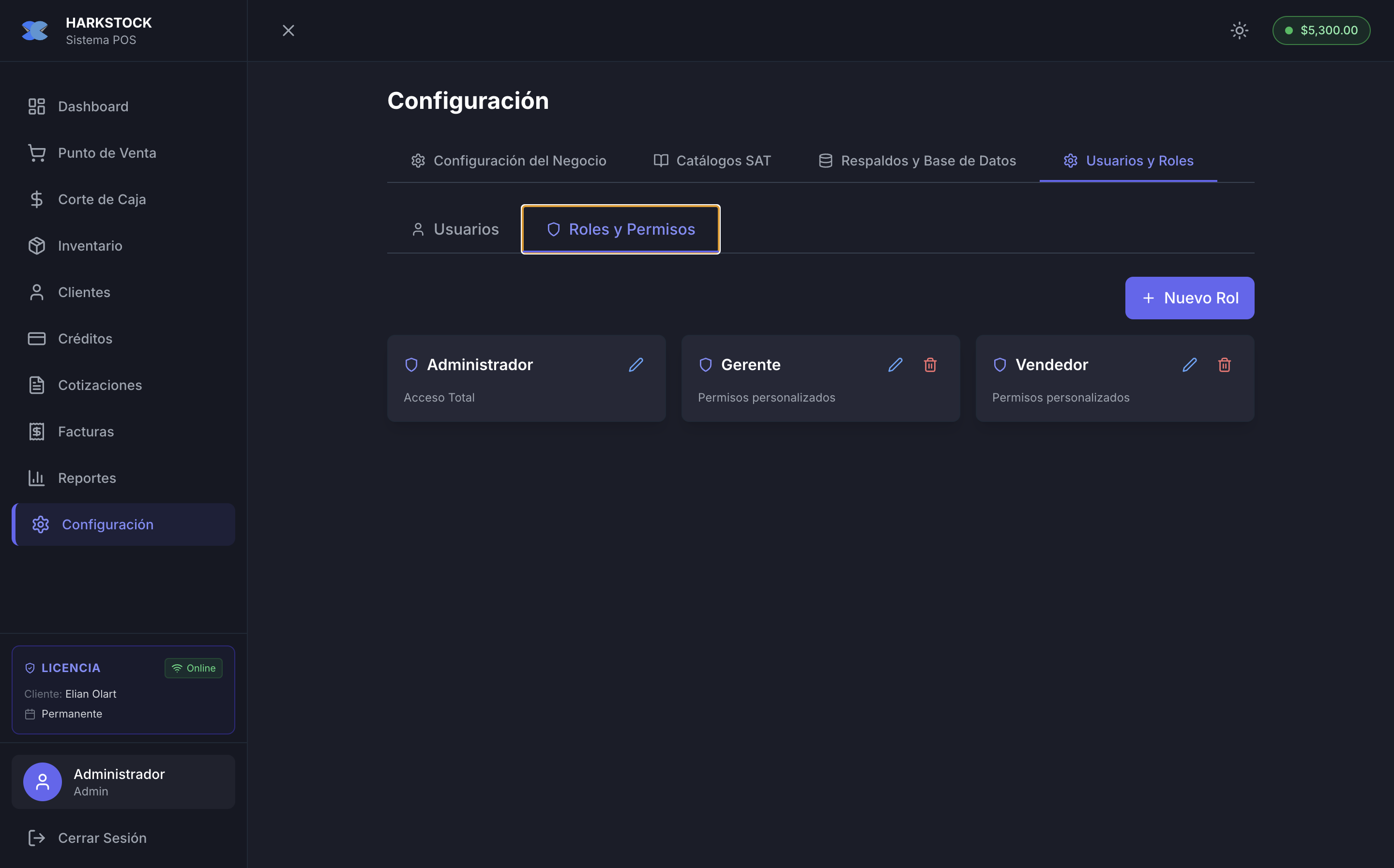Click the Nuevo Rol button

tap(1189, 298)
